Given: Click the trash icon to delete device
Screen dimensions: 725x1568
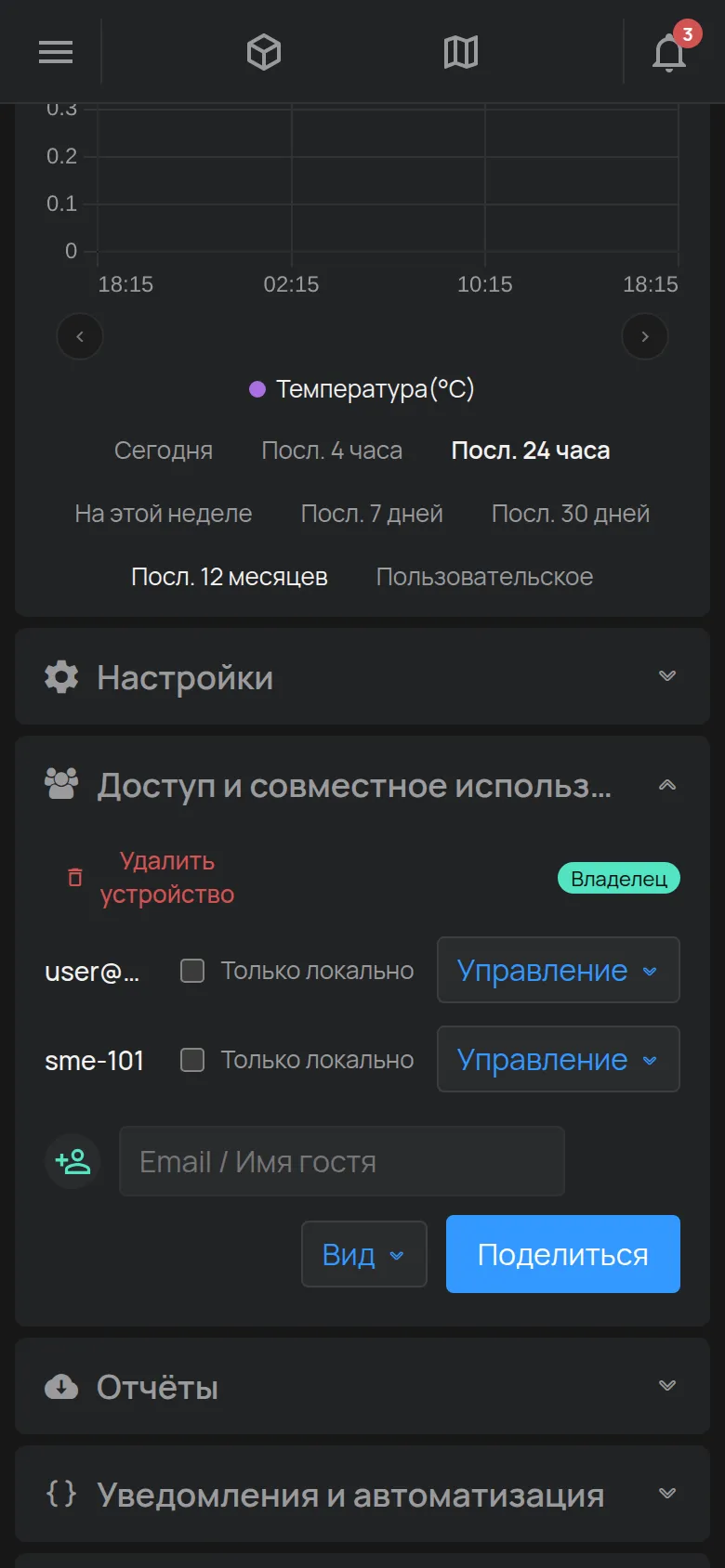Looking at the screenshot, I should point(75,877).
